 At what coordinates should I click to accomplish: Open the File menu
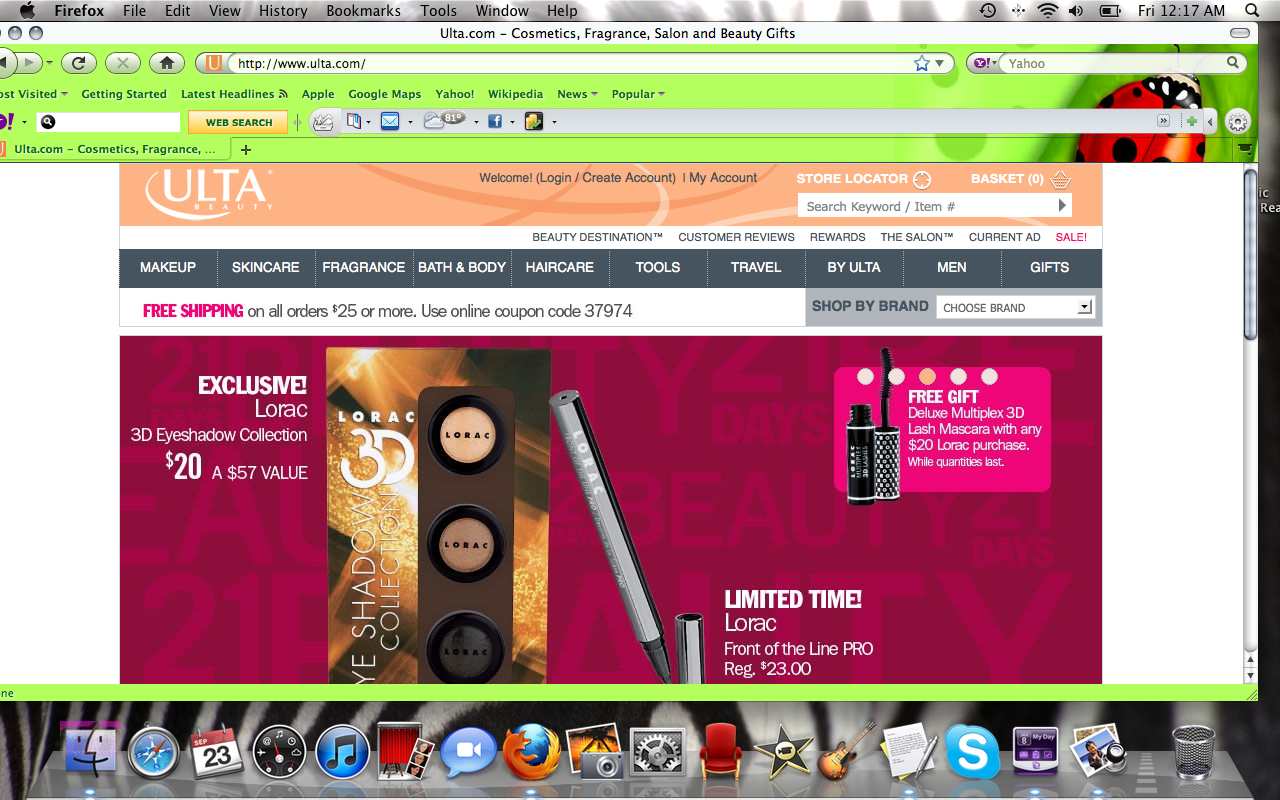pos(134,11)
